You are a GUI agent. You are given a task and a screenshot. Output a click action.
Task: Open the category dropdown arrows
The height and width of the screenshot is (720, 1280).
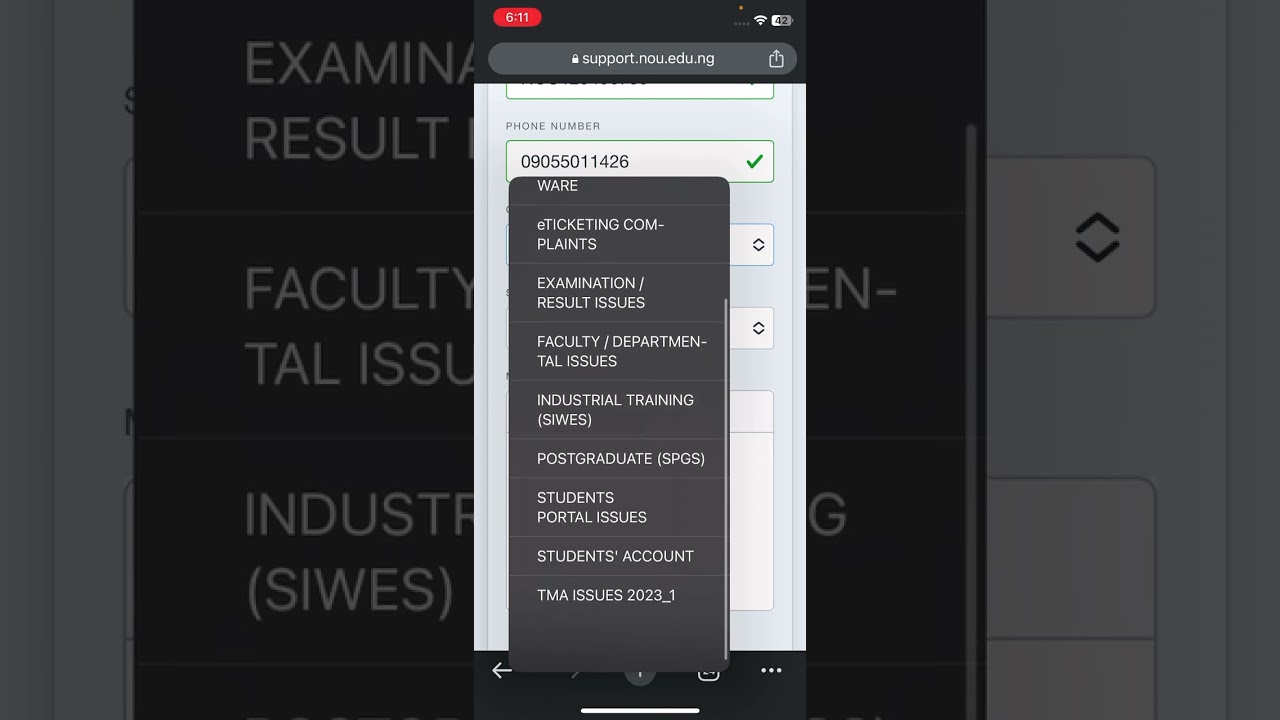click(x=758, y=245)
